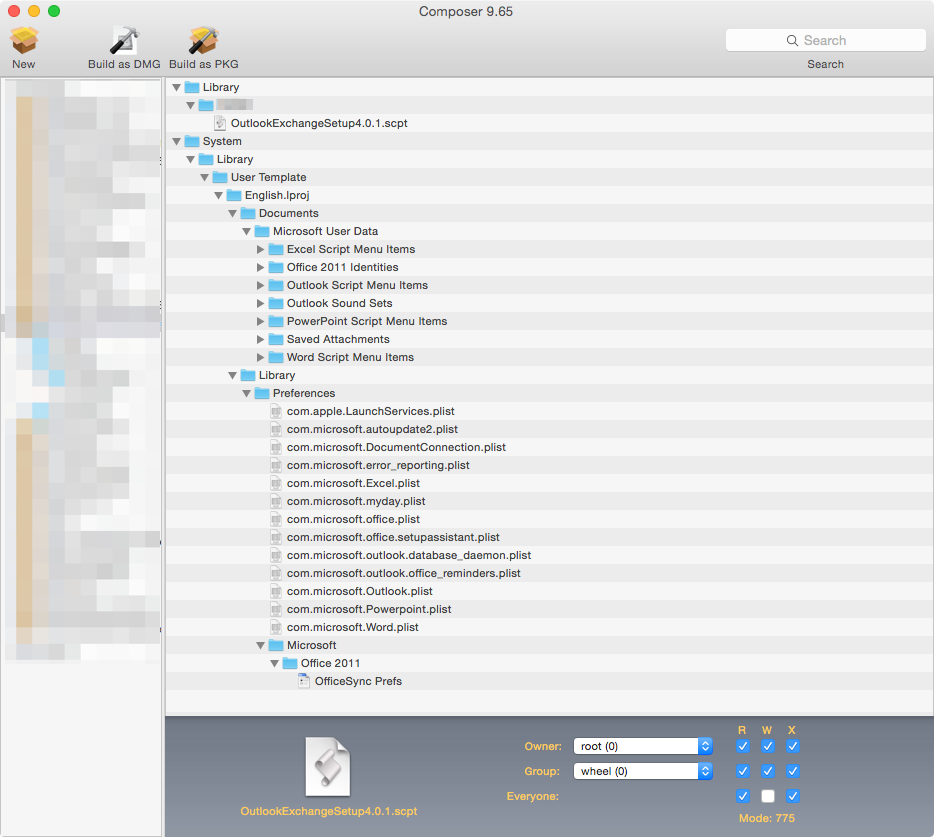
Task: Click the Documents folder icon
Action: click(x=248, y=213)
